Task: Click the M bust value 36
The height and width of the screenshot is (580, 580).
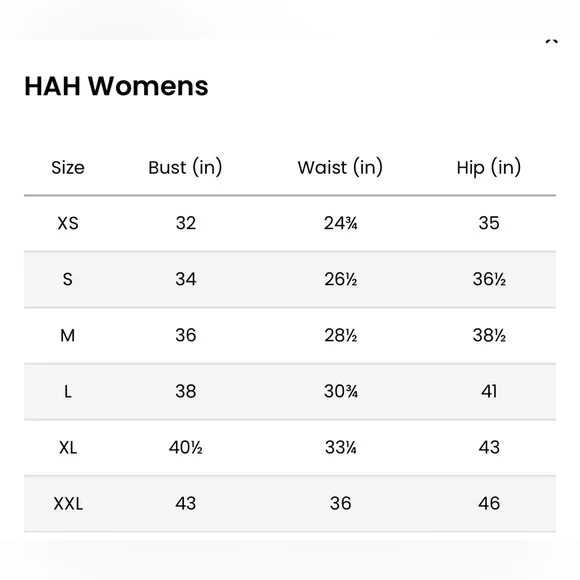Action: [186, 335]
